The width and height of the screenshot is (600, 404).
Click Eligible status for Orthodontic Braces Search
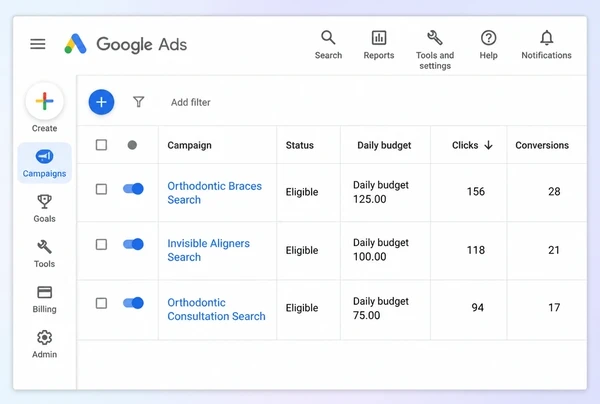click(302, 192)
